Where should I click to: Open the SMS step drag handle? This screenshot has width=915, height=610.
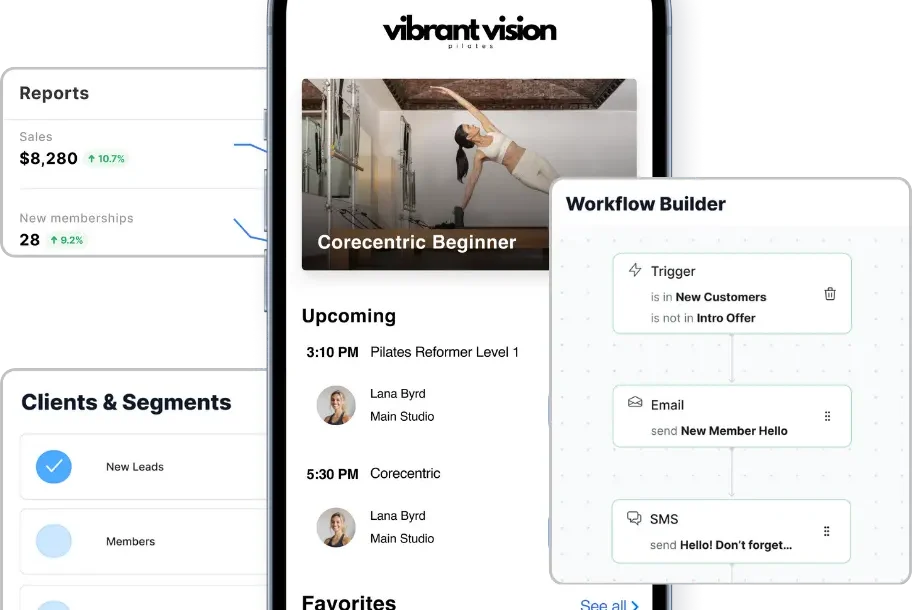pos(826,531)
